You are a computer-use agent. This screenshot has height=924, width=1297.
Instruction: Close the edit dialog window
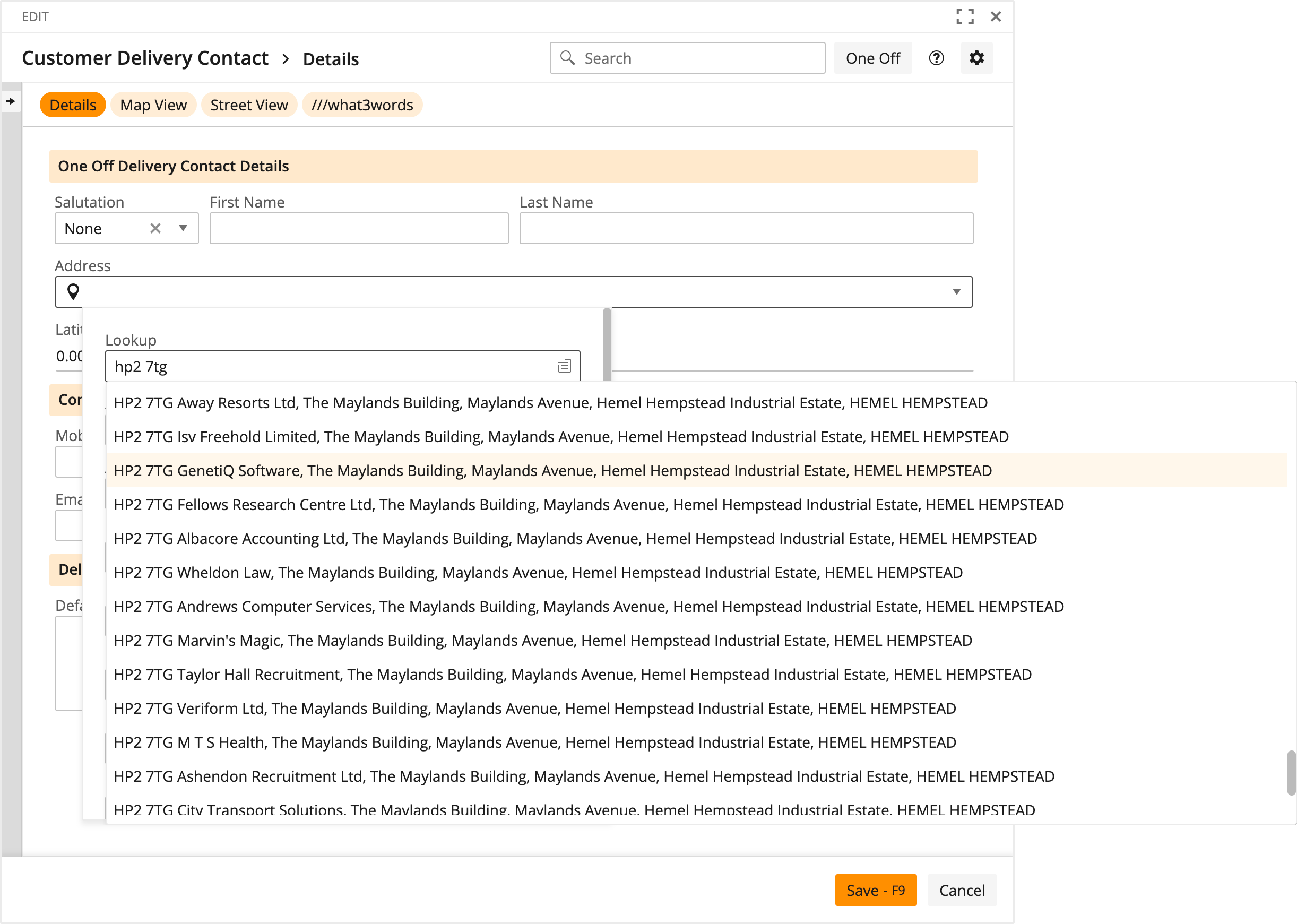[x=996, y=16]
